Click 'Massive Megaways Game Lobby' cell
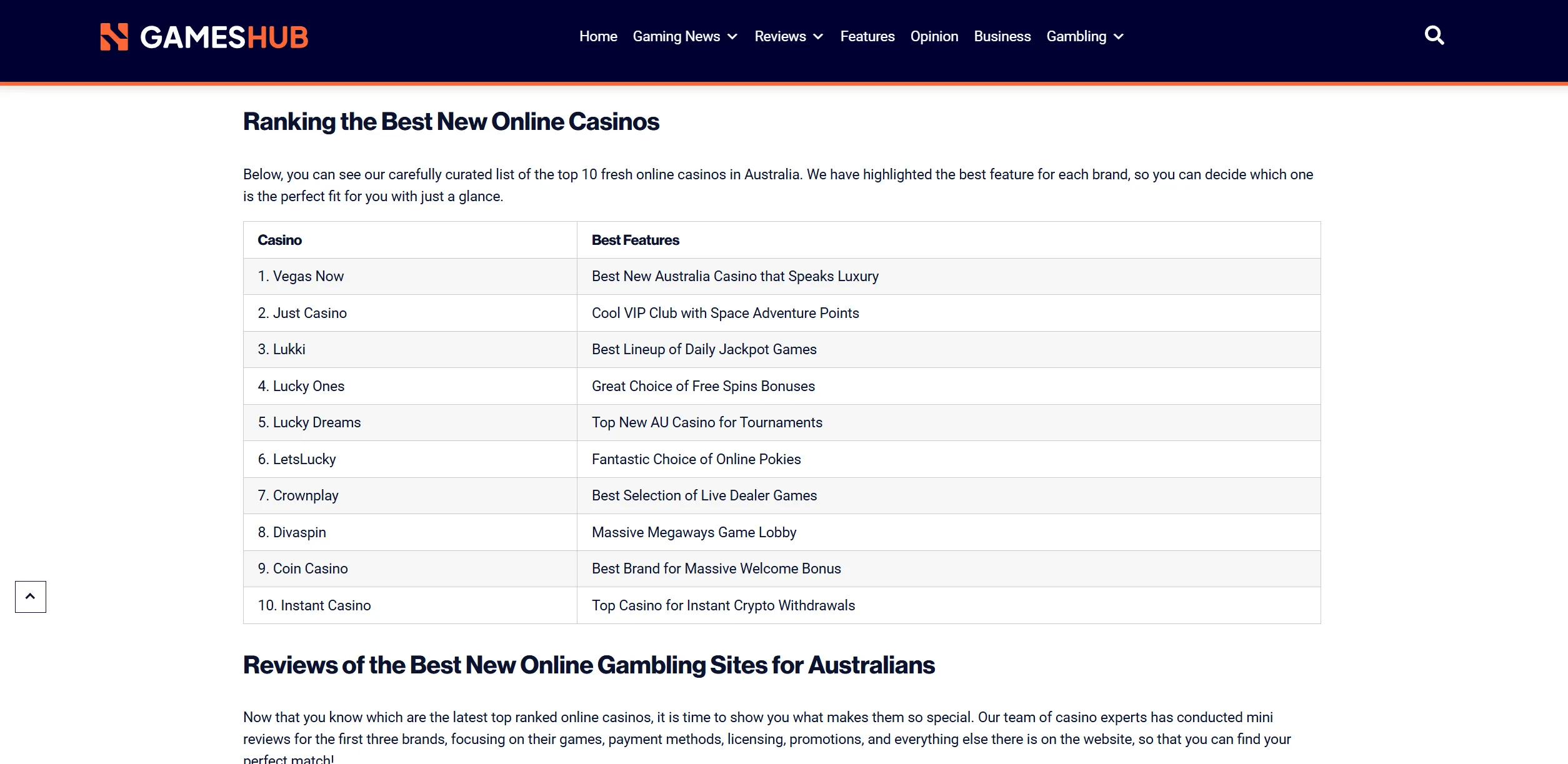This screenshot has height=764, width=1568. click(x=949, y=532)
